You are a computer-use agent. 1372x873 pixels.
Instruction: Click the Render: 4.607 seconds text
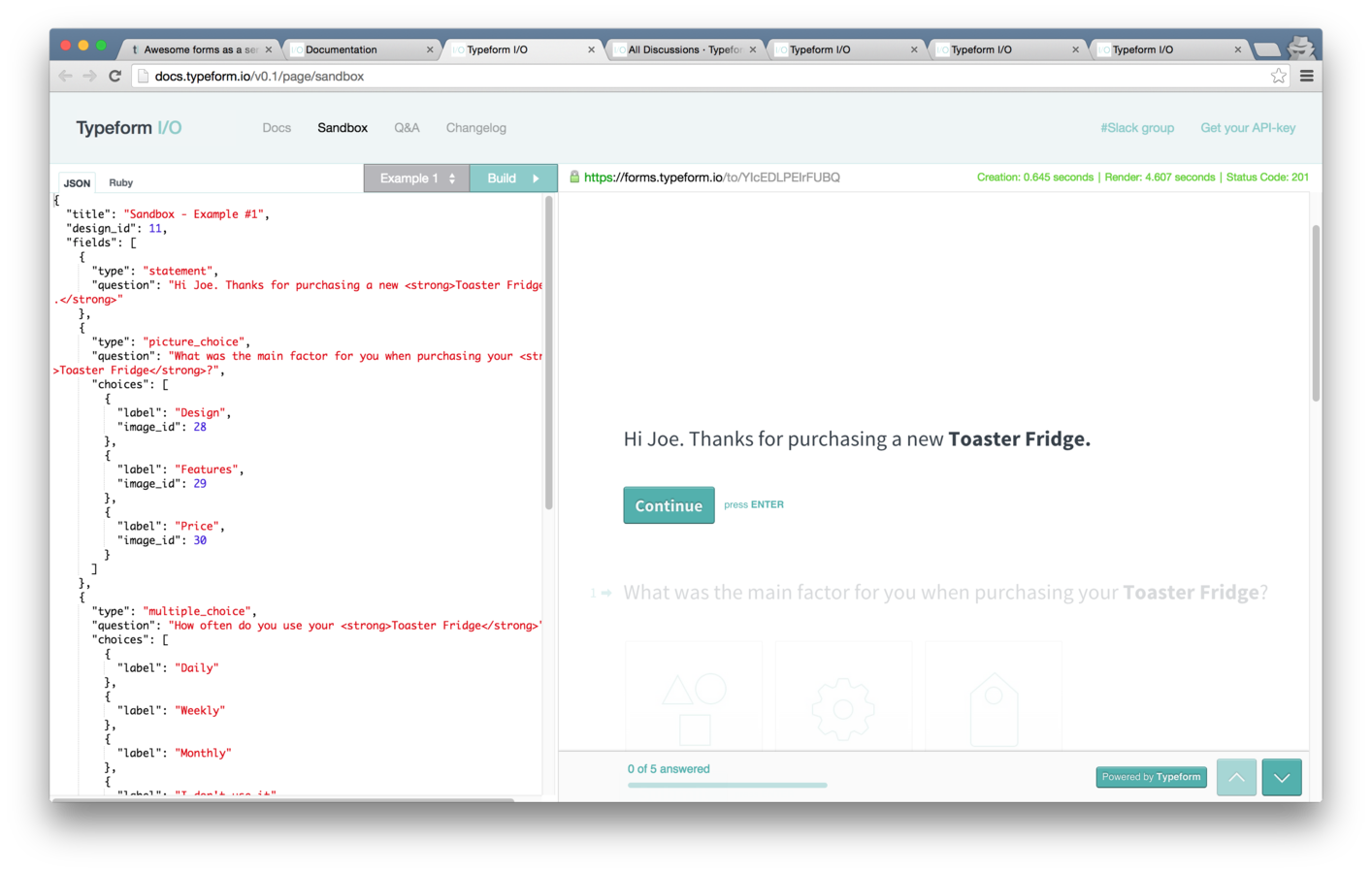pyautogui.click(x=1160, y=178)
